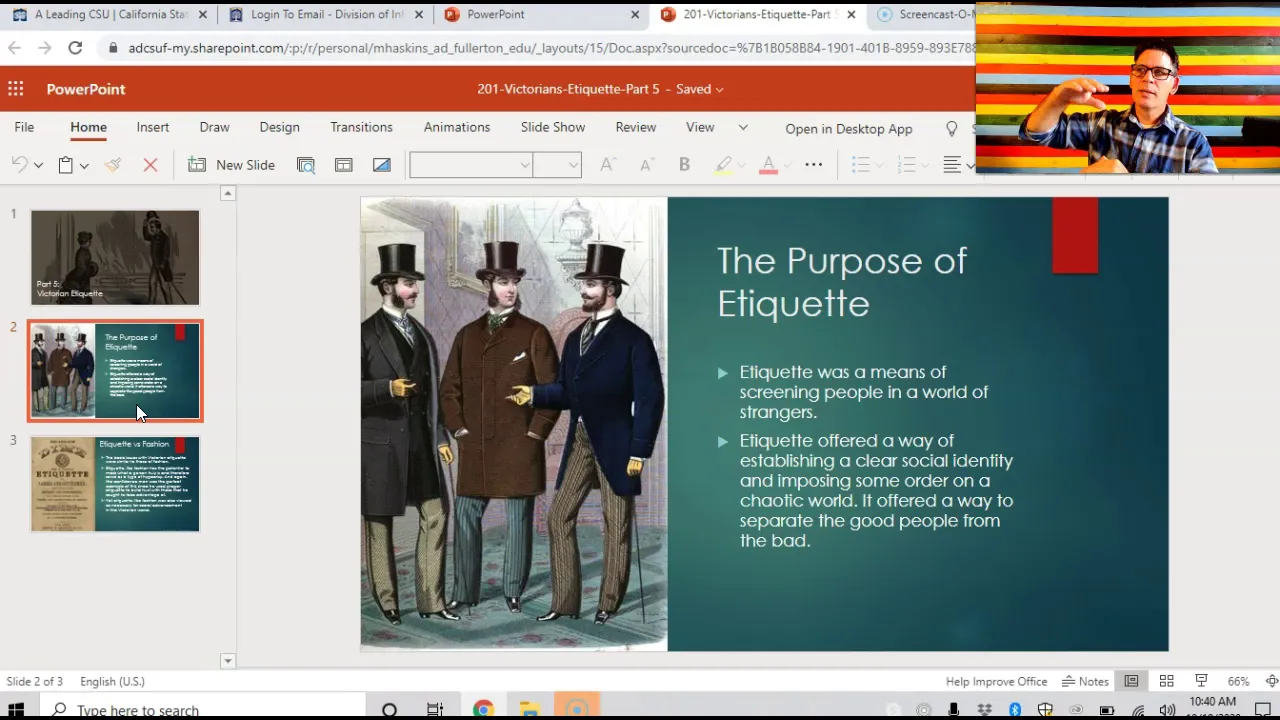Add a slide with New Slide
1280x720 pixels.
[x=231, y=165]
